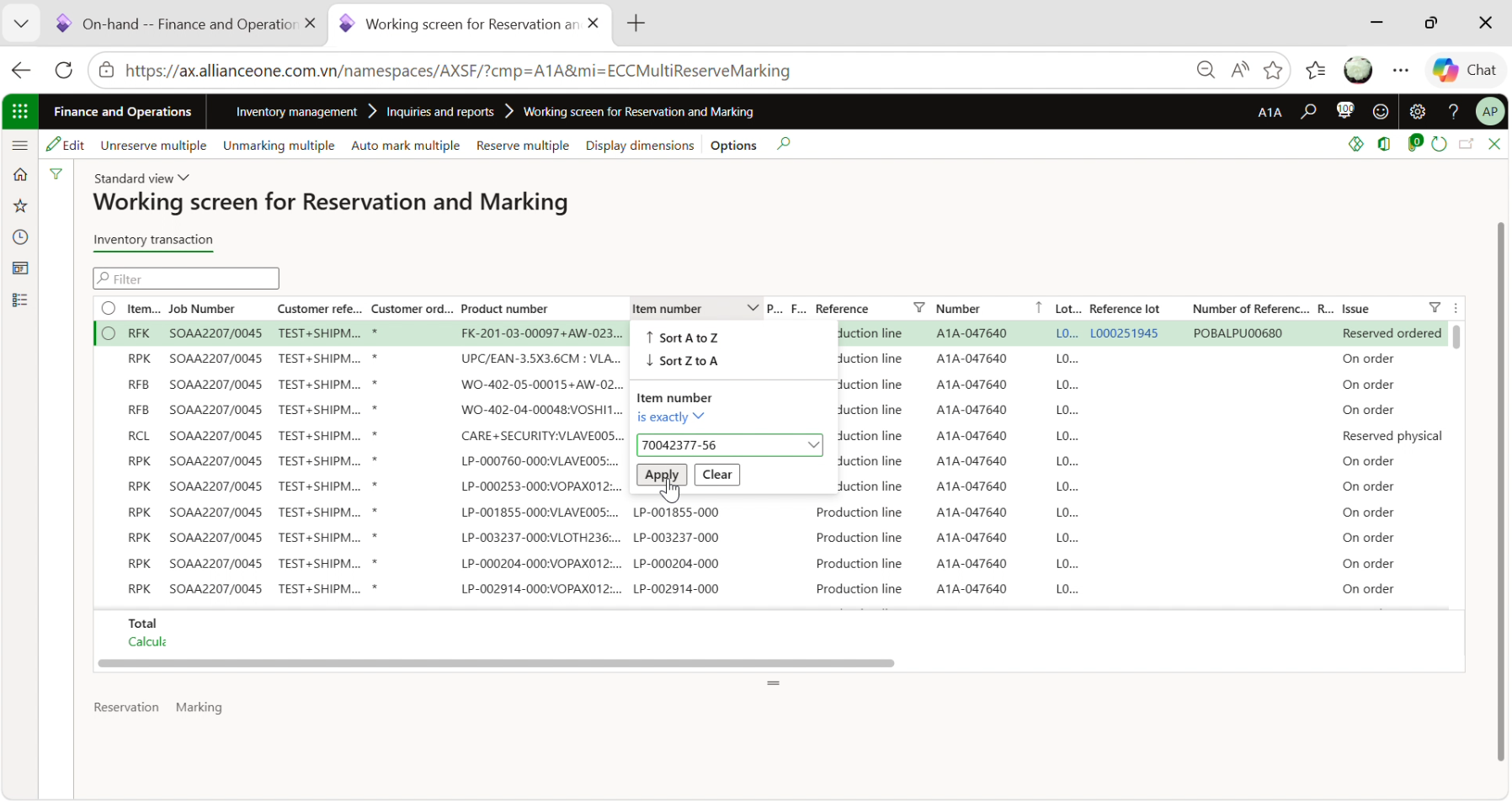Expand the Standard view dropdown
The image size is (1512, 802).
pos(141,178)
